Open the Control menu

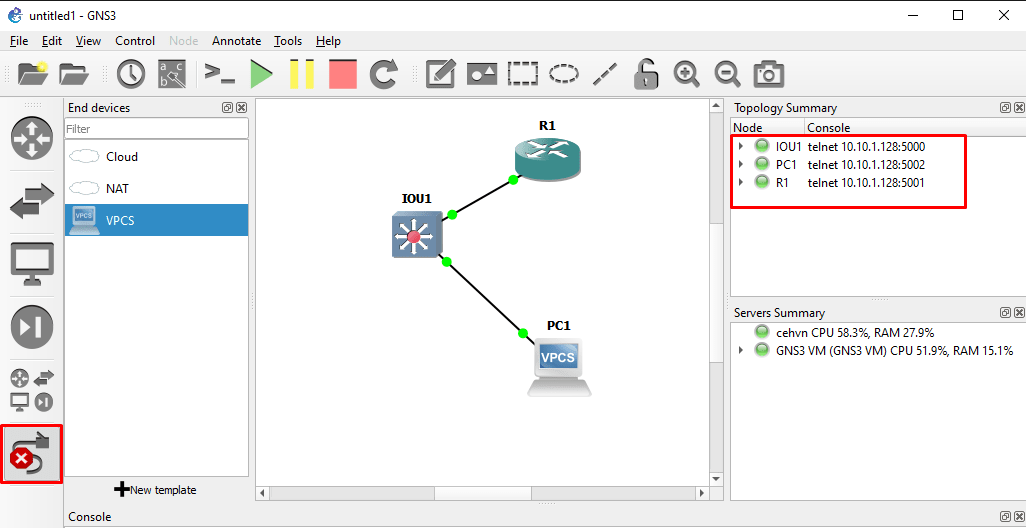pos(135,41)
